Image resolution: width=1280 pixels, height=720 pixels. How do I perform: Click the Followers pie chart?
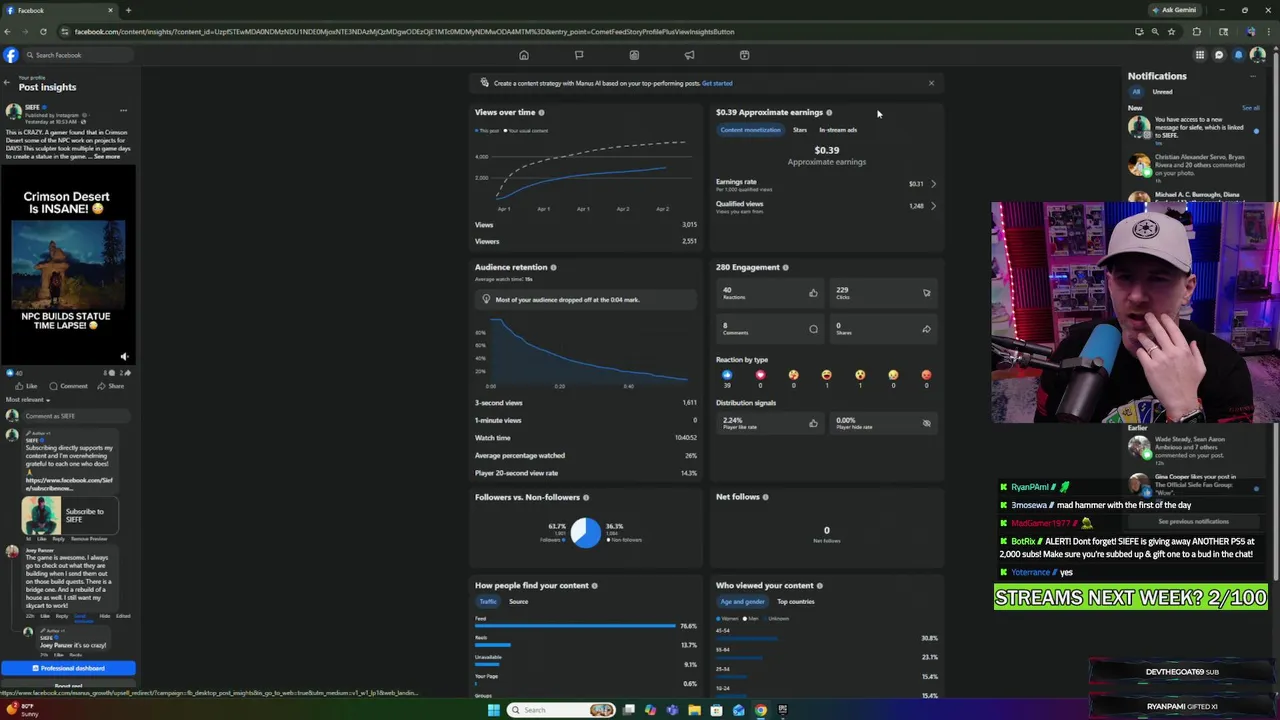pos(585,532)
